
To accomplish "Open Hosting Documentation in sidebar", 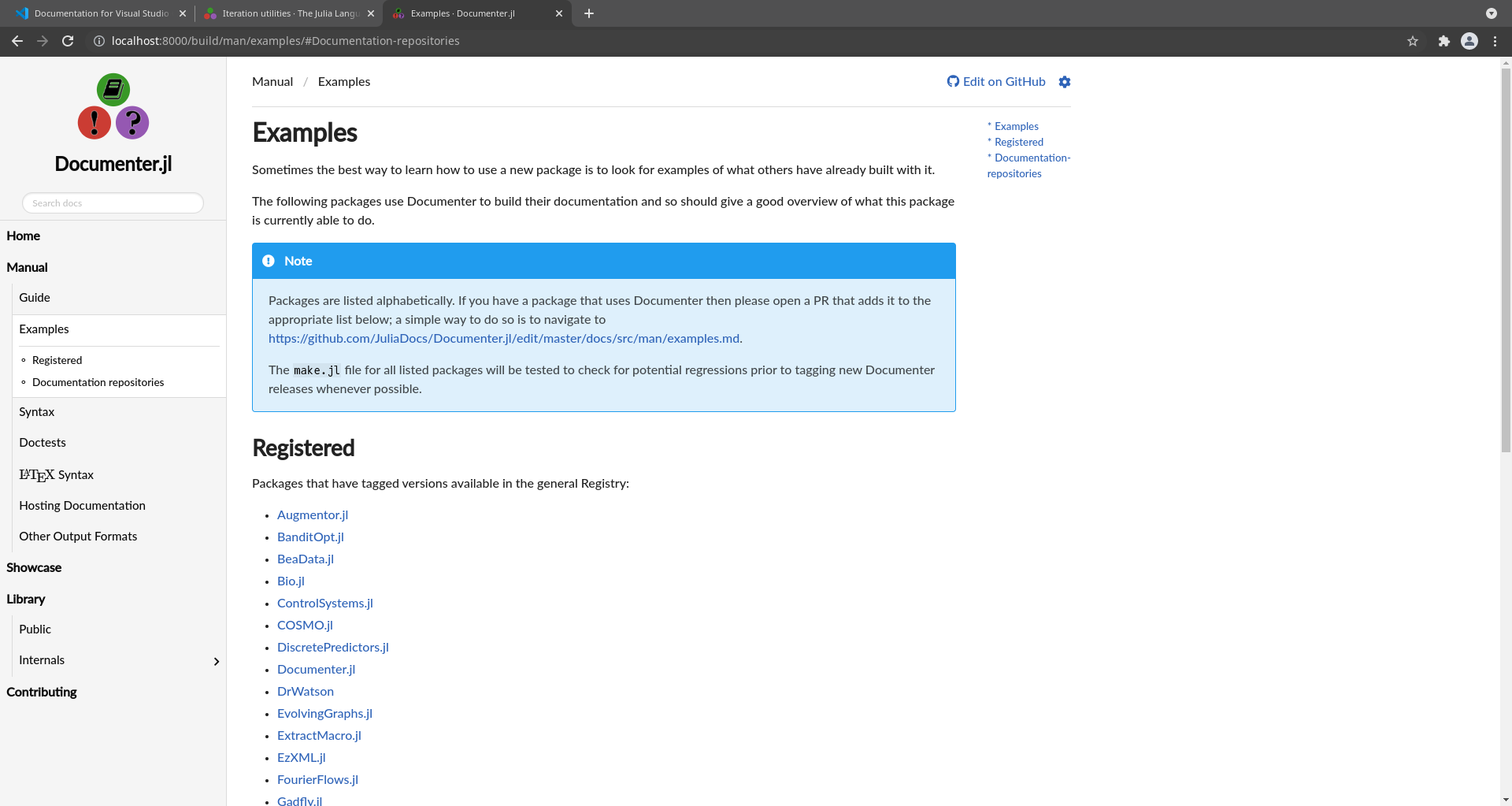I will (x=82, y=506).
